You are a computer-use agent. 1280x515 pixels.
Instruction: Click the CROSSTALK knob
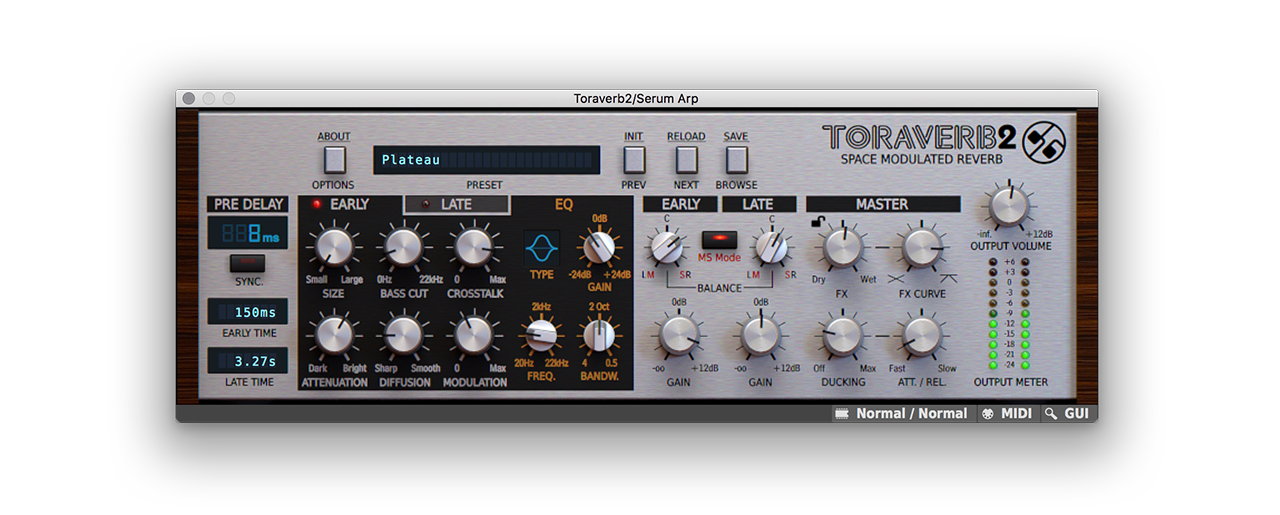pyautogui.click(x=473, y=247)
